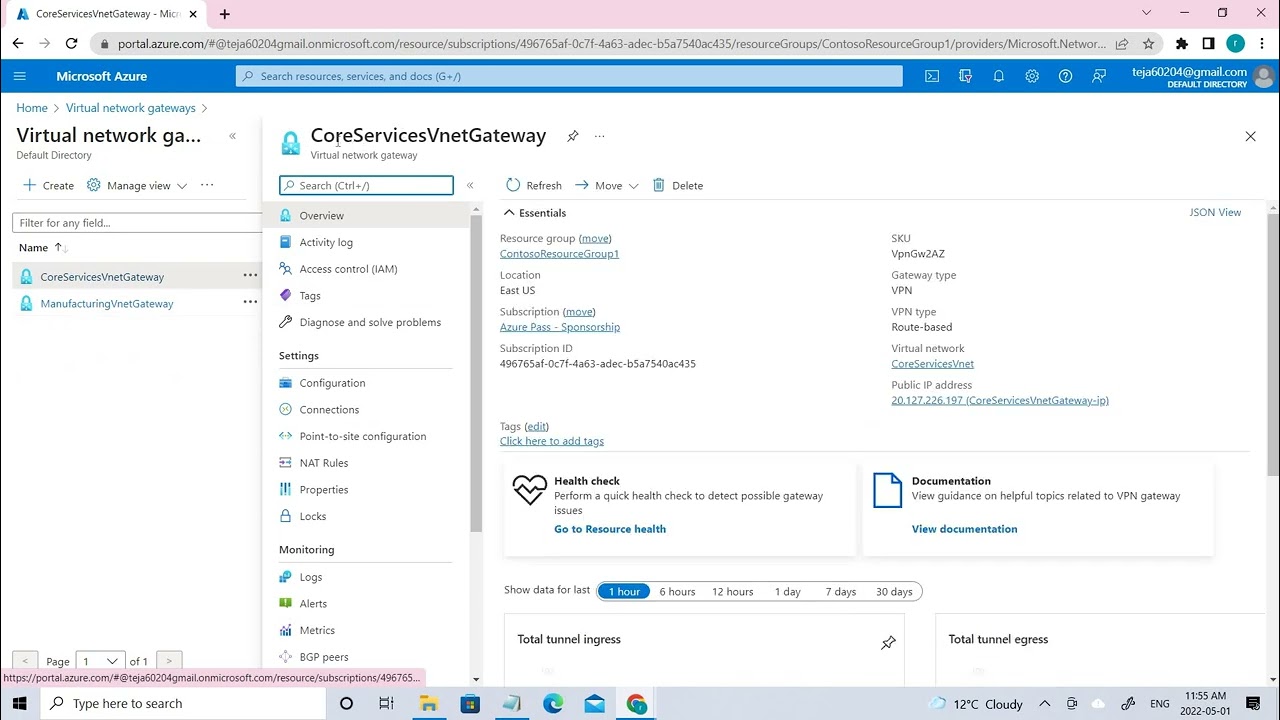Open Windows Start menu

point(20,703)
